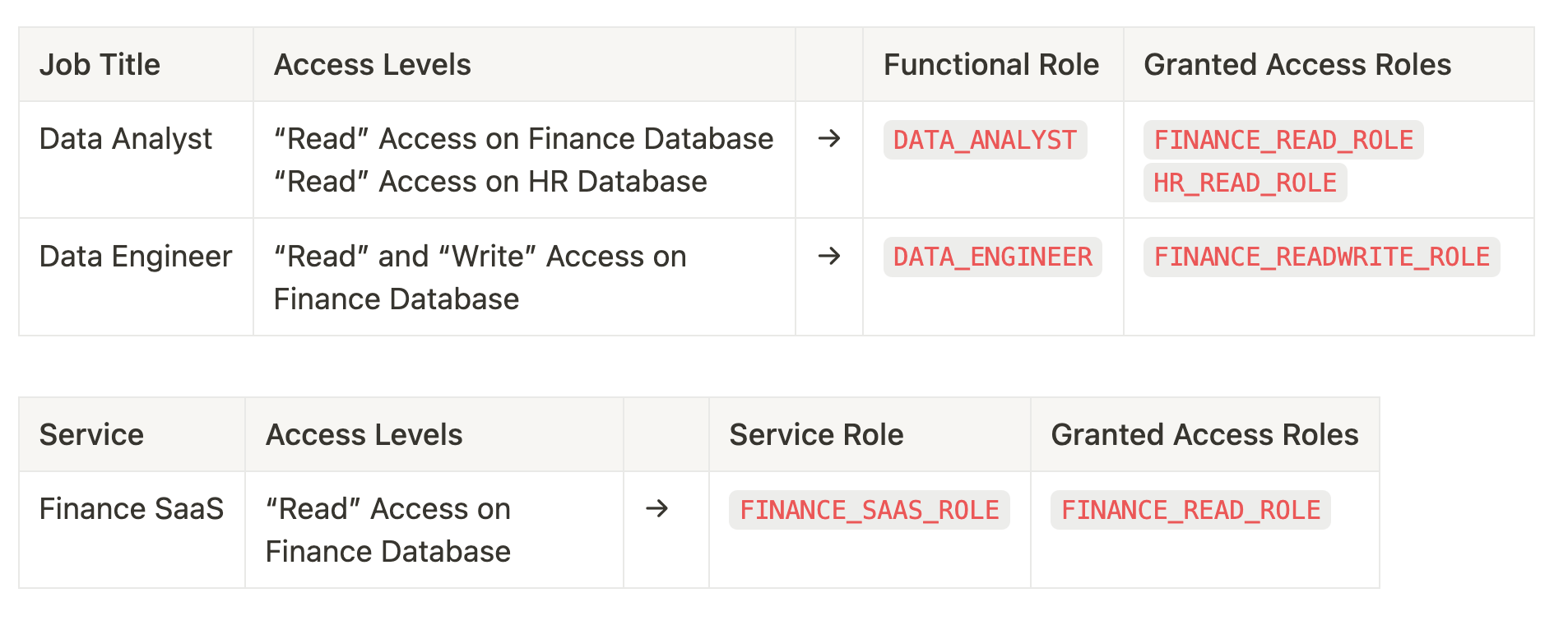Click the HR_READ_ROLE code tag

pos(1244,183)
